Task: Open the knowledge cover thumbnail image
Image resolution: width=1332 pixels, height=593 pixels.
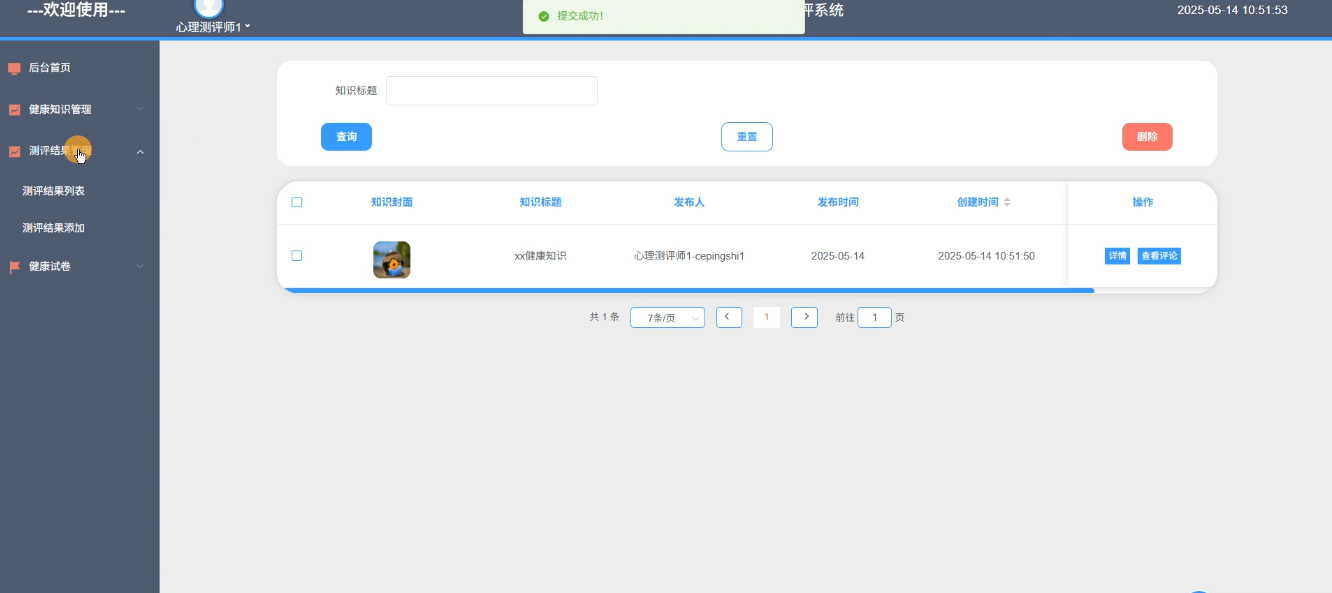Action: point(392,259)
